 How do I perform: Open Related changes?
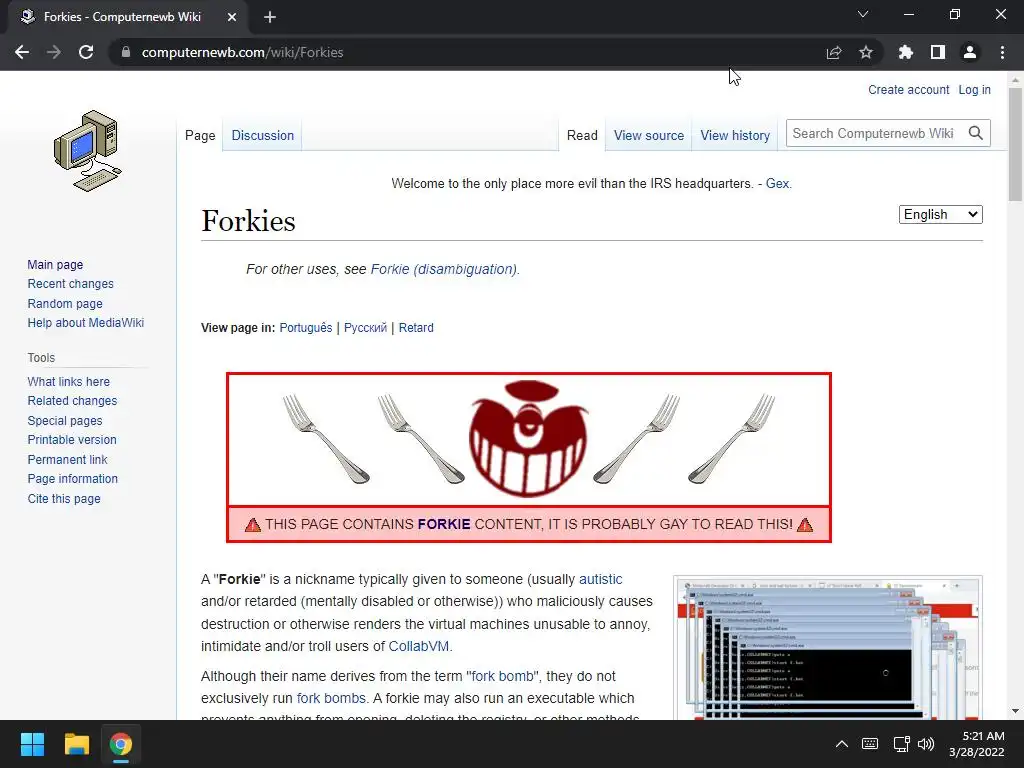coord(72,401)
